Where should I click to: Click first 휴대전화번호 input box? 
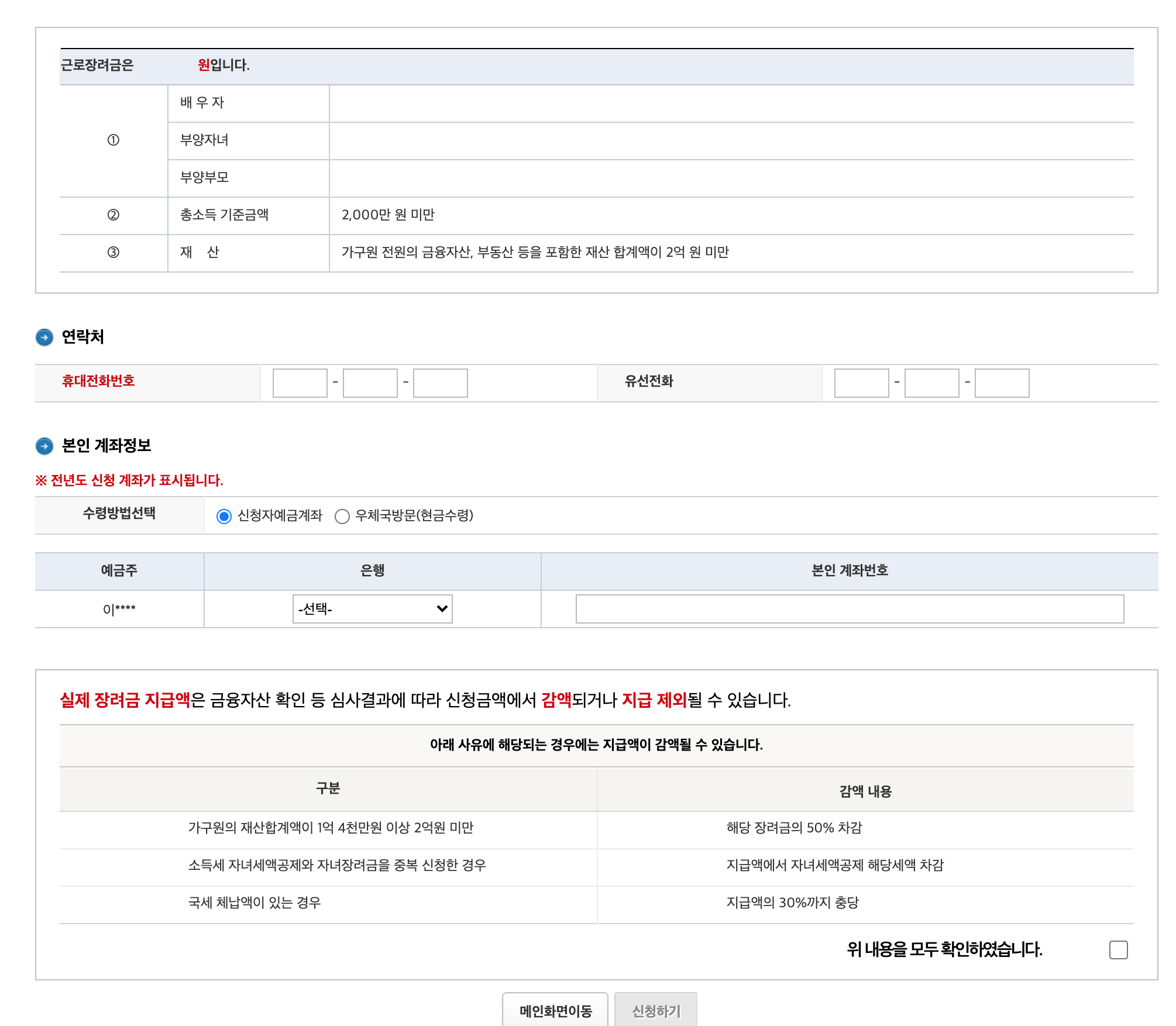[x=300, y=383]
